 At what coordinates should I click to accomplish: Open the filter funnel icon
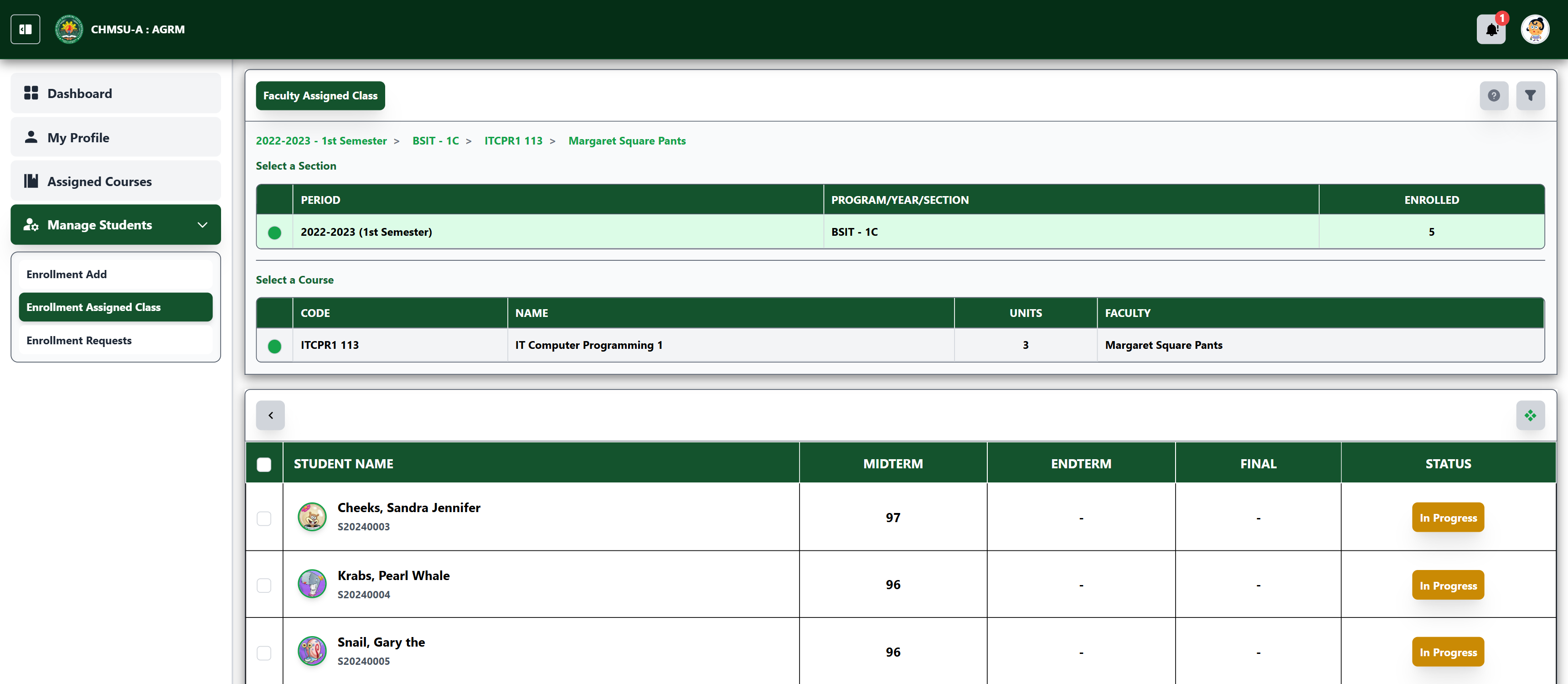pyautogui.click(x=1530, y=96)
